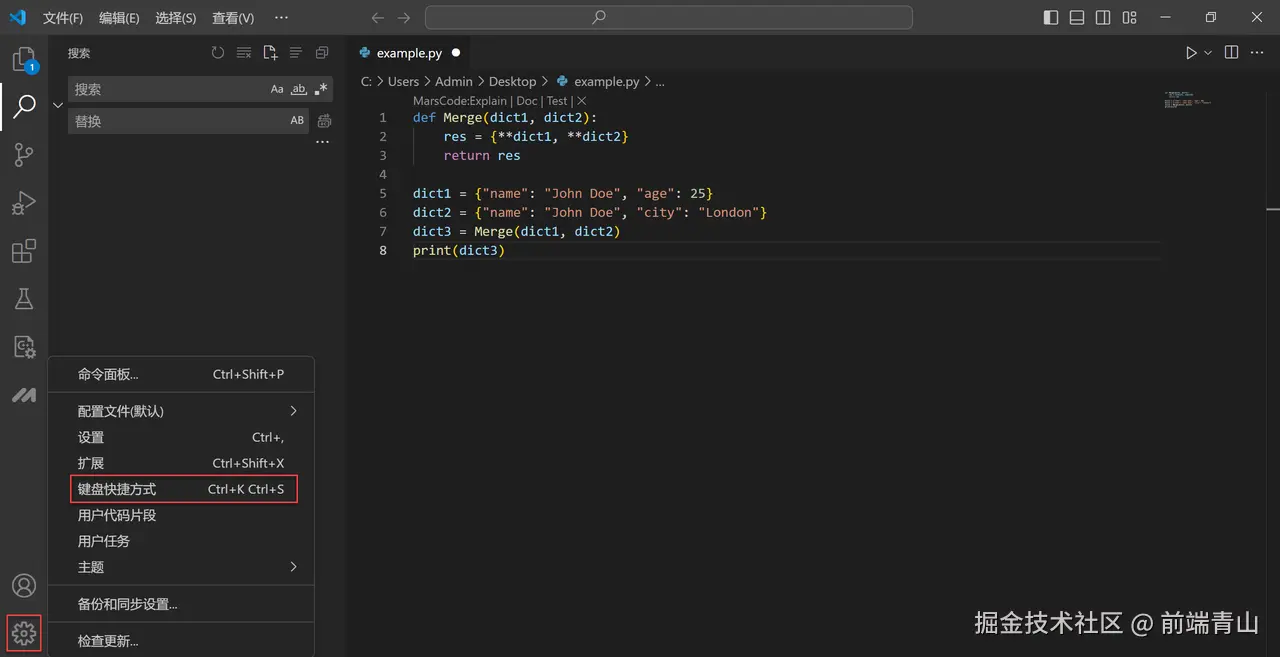This screenshot has height=657, width=1280.
Task: Toggle Match Case in search box
Action: (x=277, y=89)
